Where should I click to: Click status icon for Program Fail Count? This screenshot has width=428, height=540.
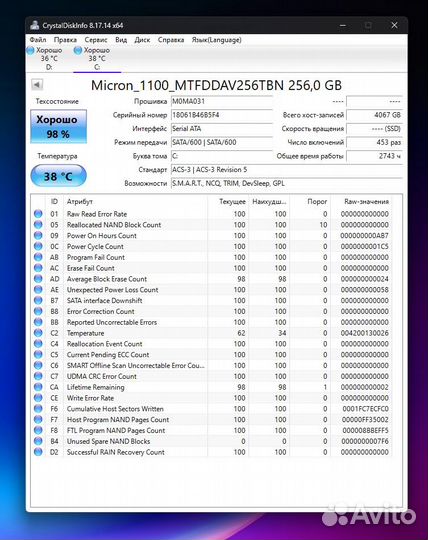pos(38,257)
